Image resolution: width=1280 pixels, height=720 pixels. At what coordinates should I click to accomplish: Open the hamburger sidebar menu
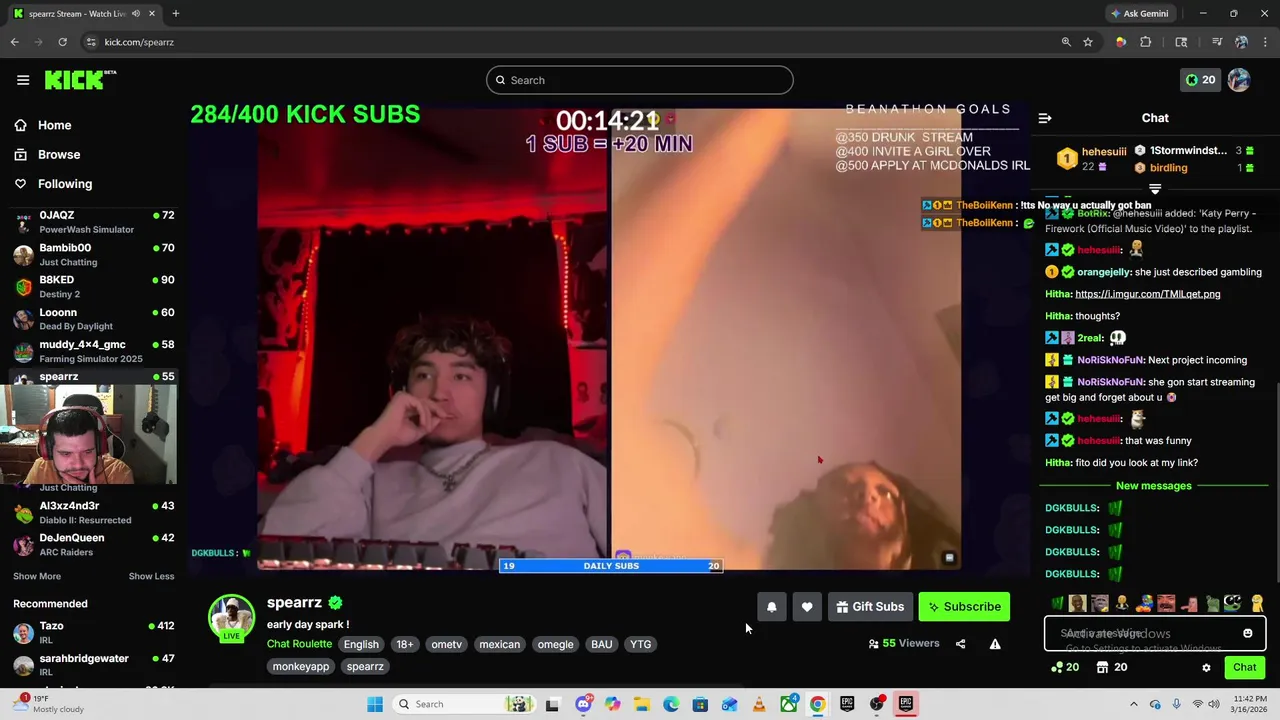[x=23, y=80]
